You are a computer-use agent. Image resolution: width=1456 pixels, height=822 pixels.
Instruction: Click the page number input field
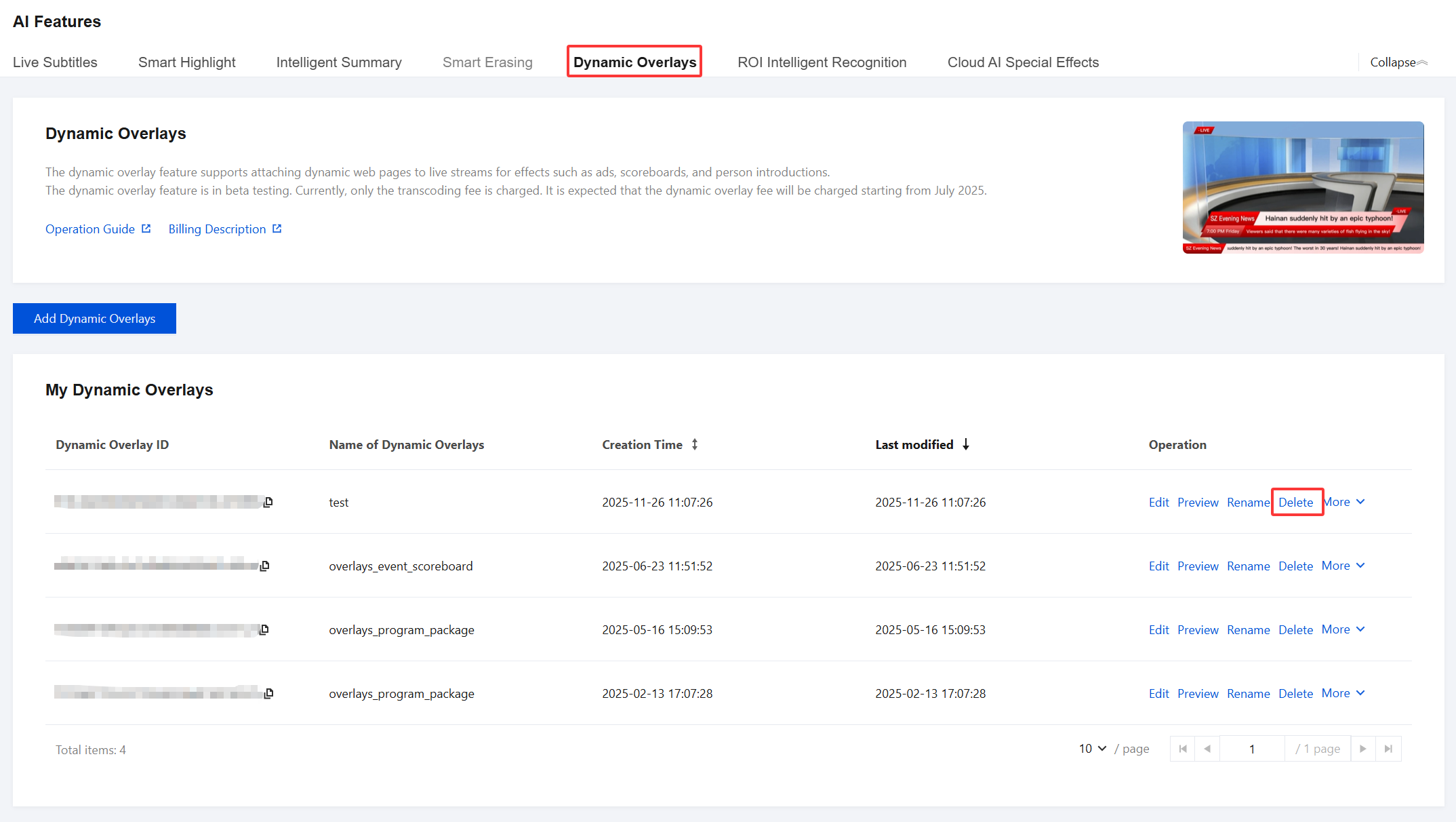tap(1251, 749)
